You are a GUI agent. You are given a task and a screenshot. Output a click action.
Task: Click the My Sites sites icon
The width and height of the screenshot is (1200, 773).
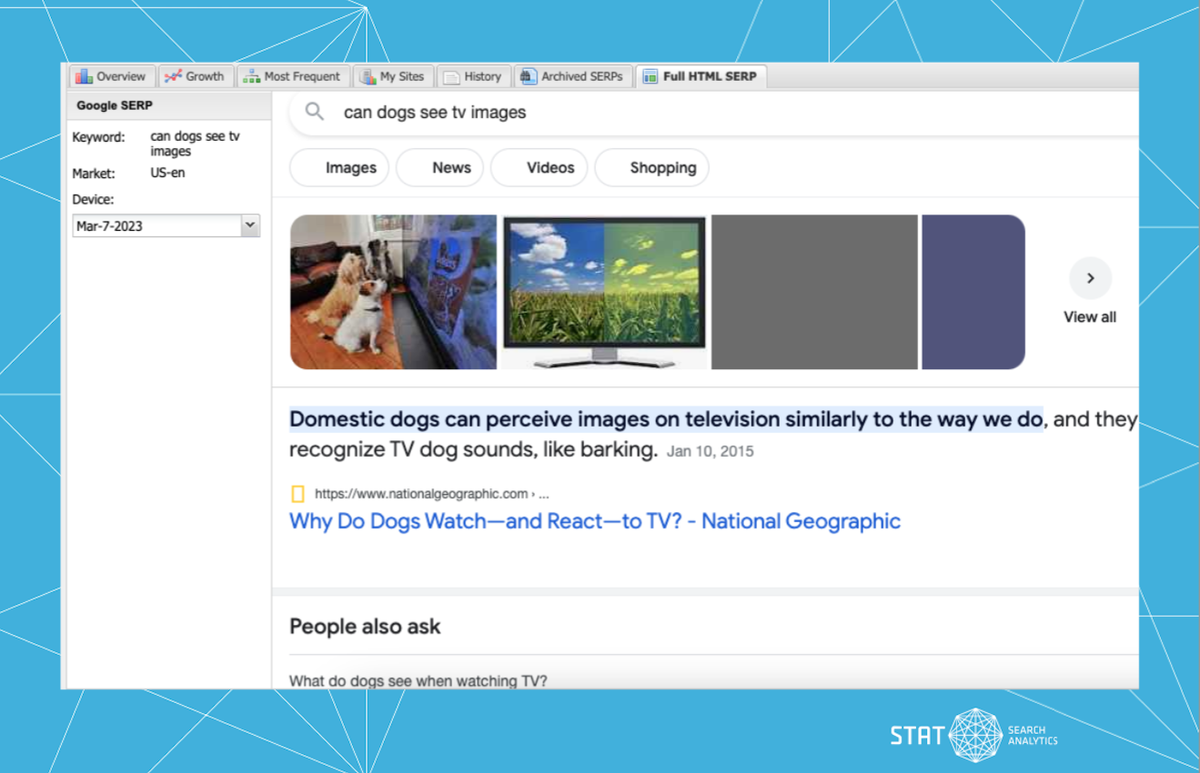click(366, 76)
